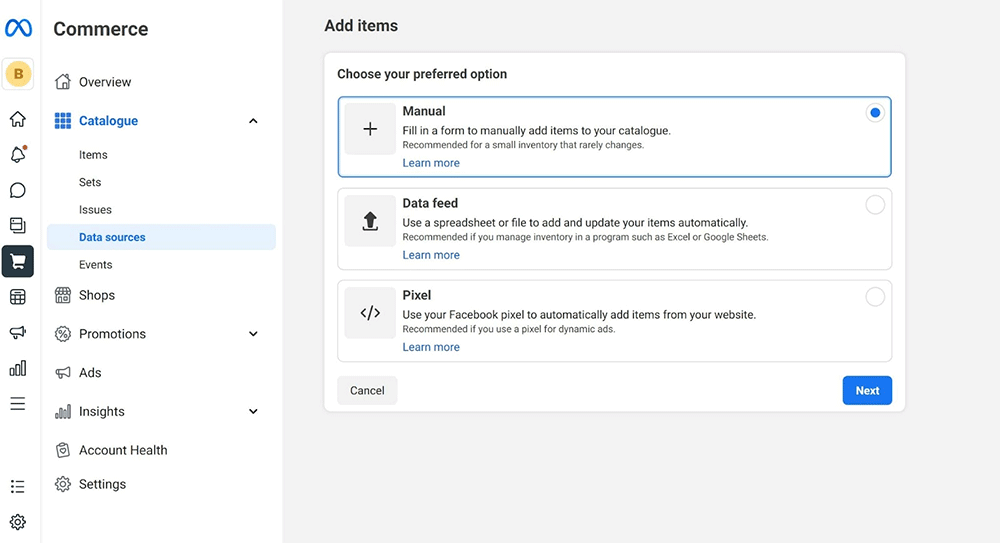Collapse the Catalogue section chevron
Screen dimensions: 1000x543
(x=253, y=121)
